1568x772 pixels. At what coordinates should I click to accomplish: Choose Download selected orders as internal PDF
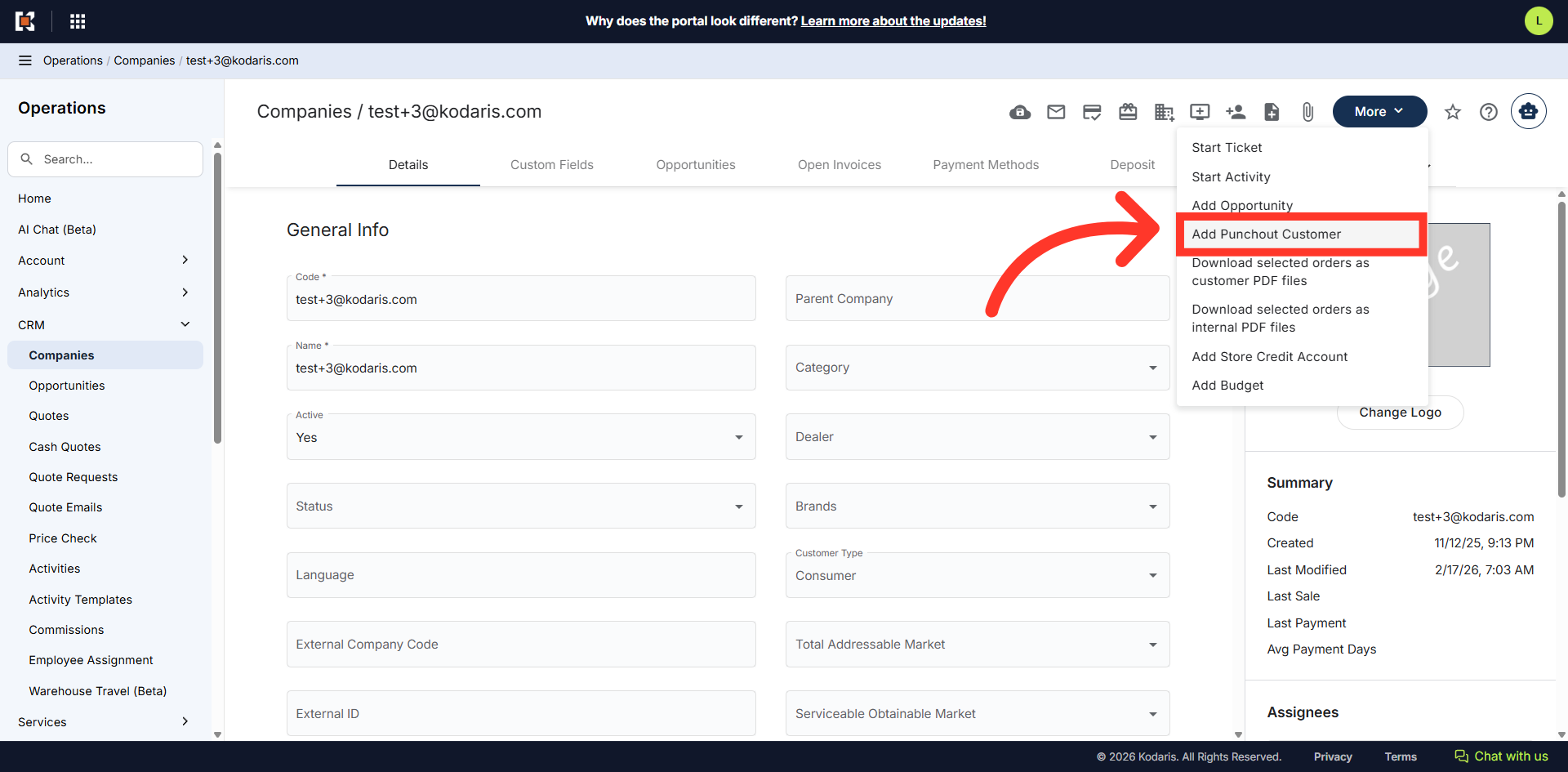pyautogui.click(x=1302, y=319)
